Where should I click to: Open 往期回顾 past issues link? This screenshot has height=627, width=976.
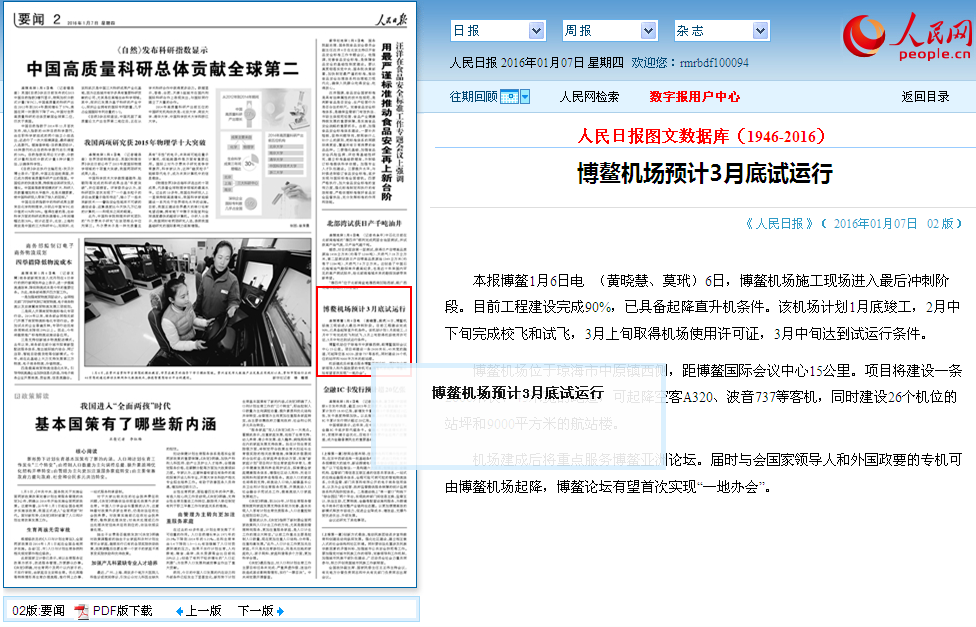474,97
